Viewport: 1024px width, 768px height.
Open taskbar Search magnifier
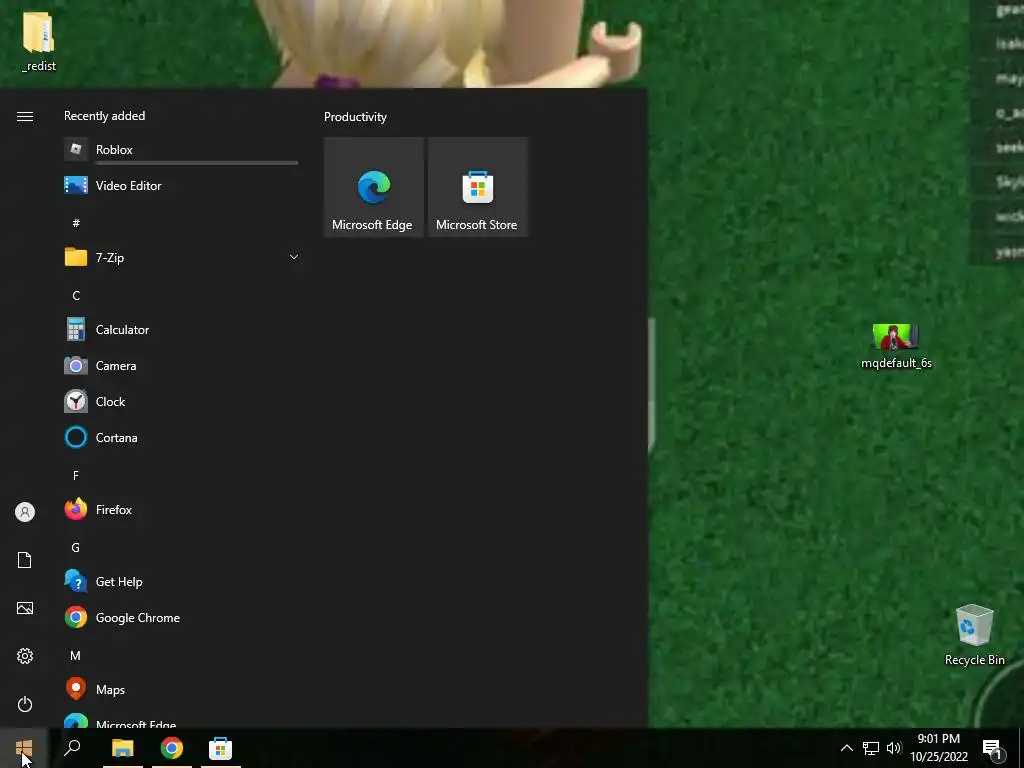click(x=72, y=748)
